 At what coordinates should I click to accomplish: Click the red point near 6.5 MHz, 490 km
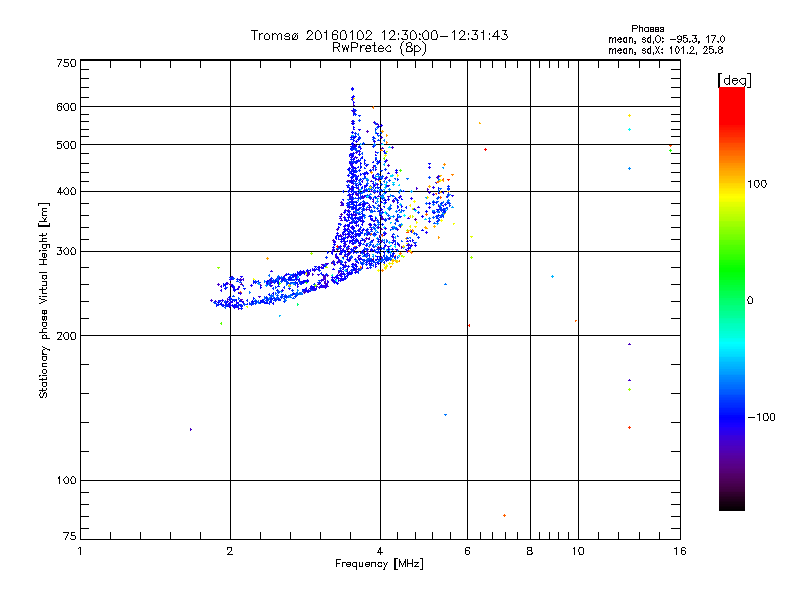pos(485,149)
